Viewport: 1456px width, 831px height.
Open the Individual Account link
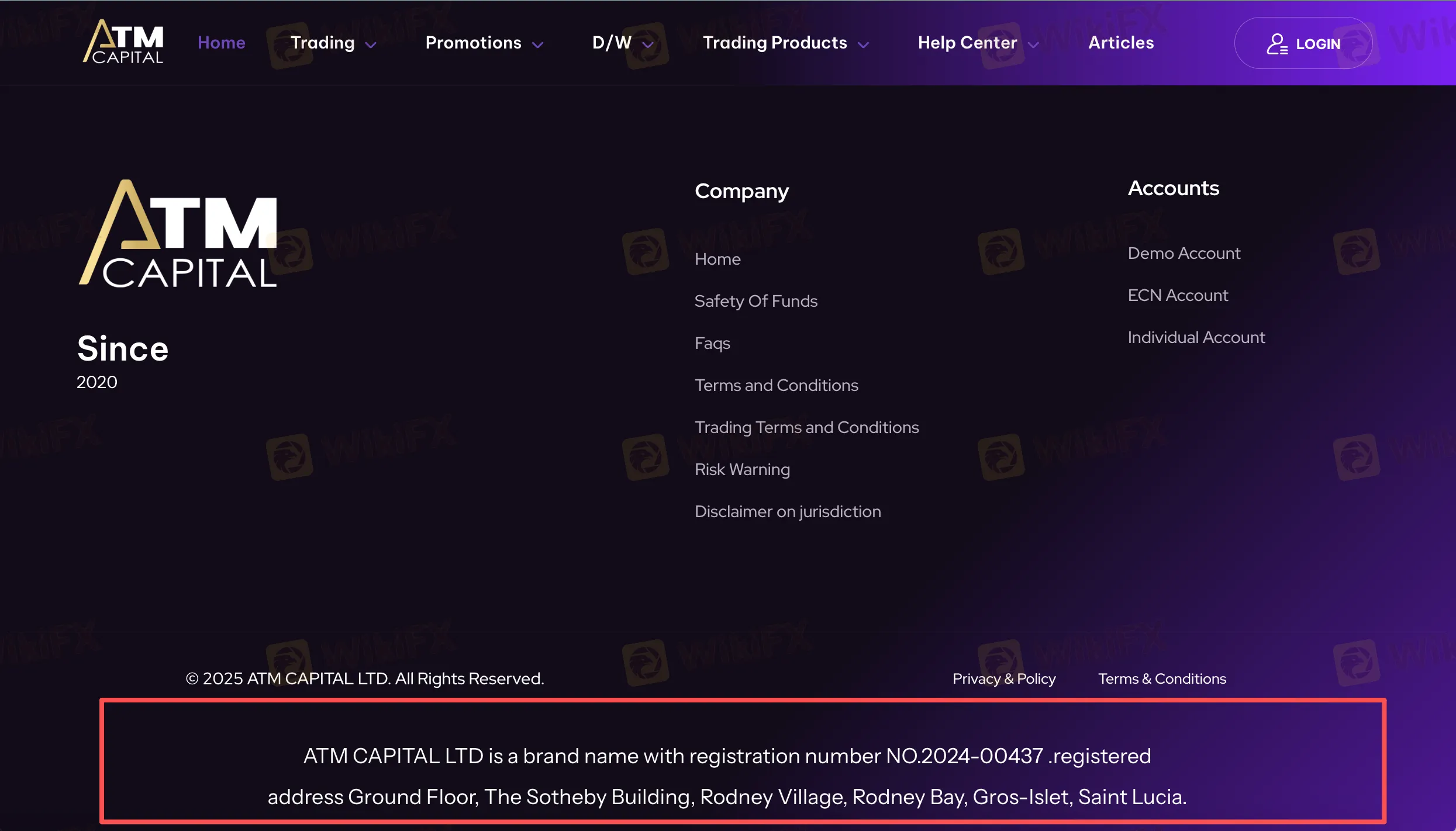coord(1196,337)
